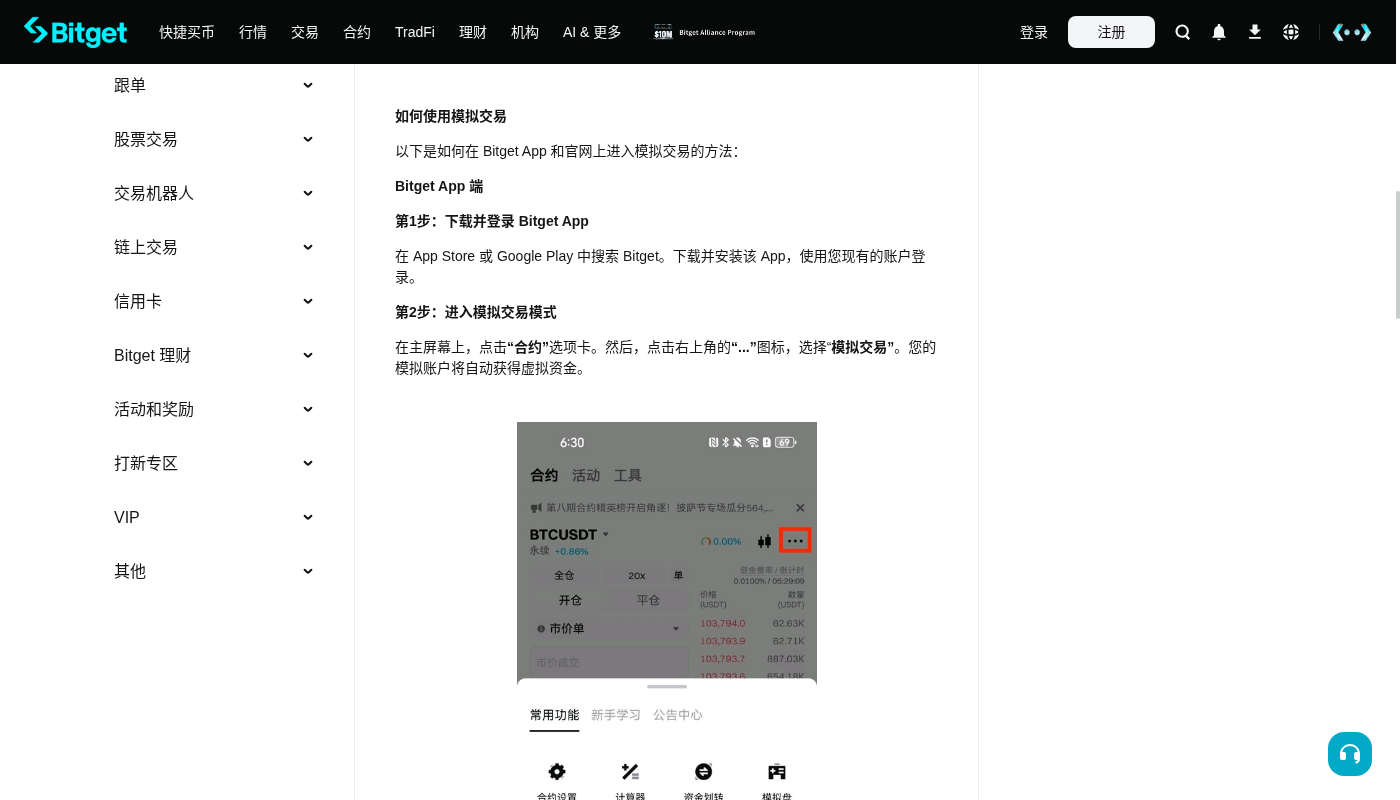Expand the 活动和奖励 sidebar section
Screen dimensions: 1400x800
pos(214,409)
